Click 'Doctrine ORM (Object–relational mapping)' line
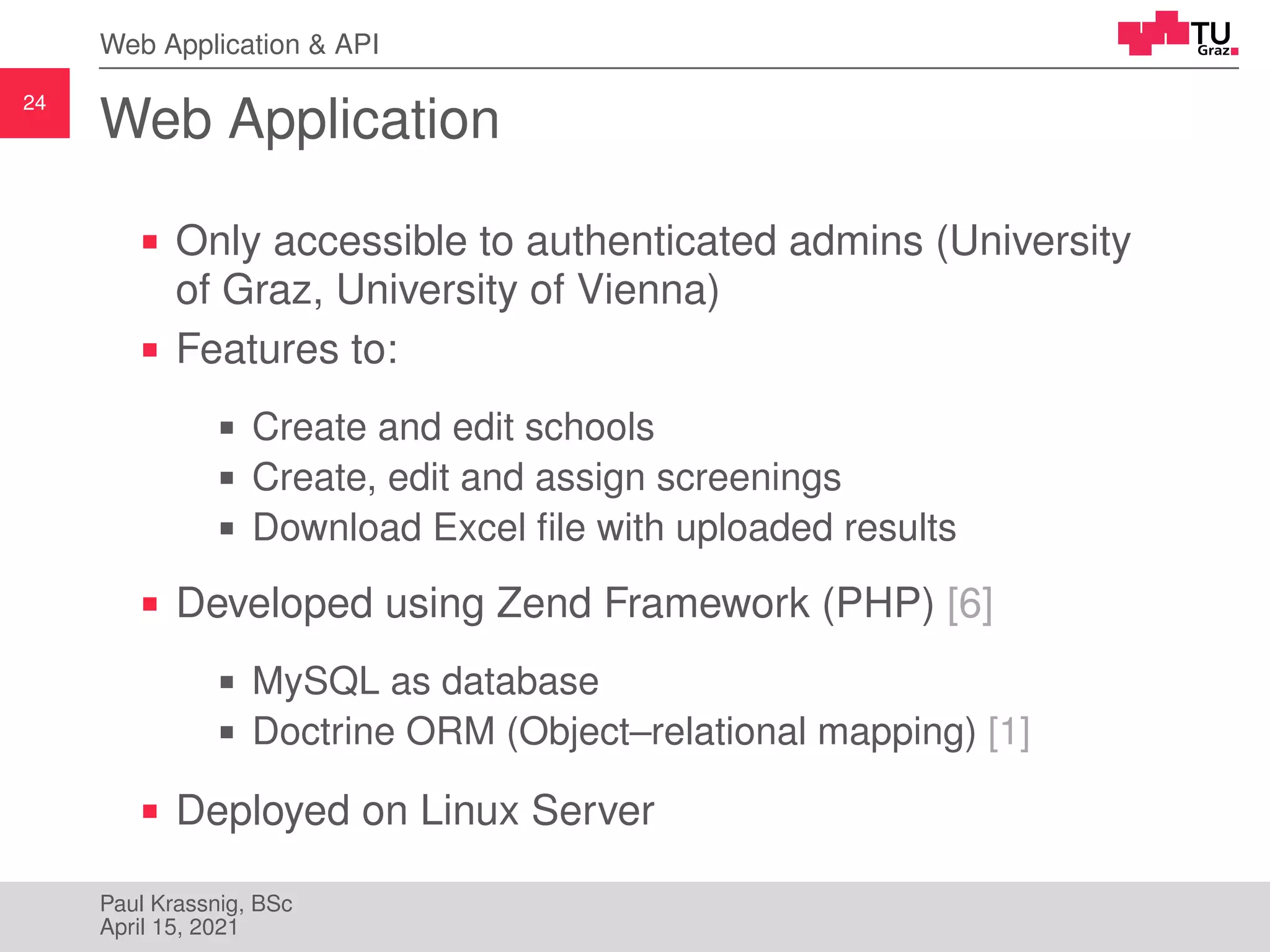 point(614,732)
